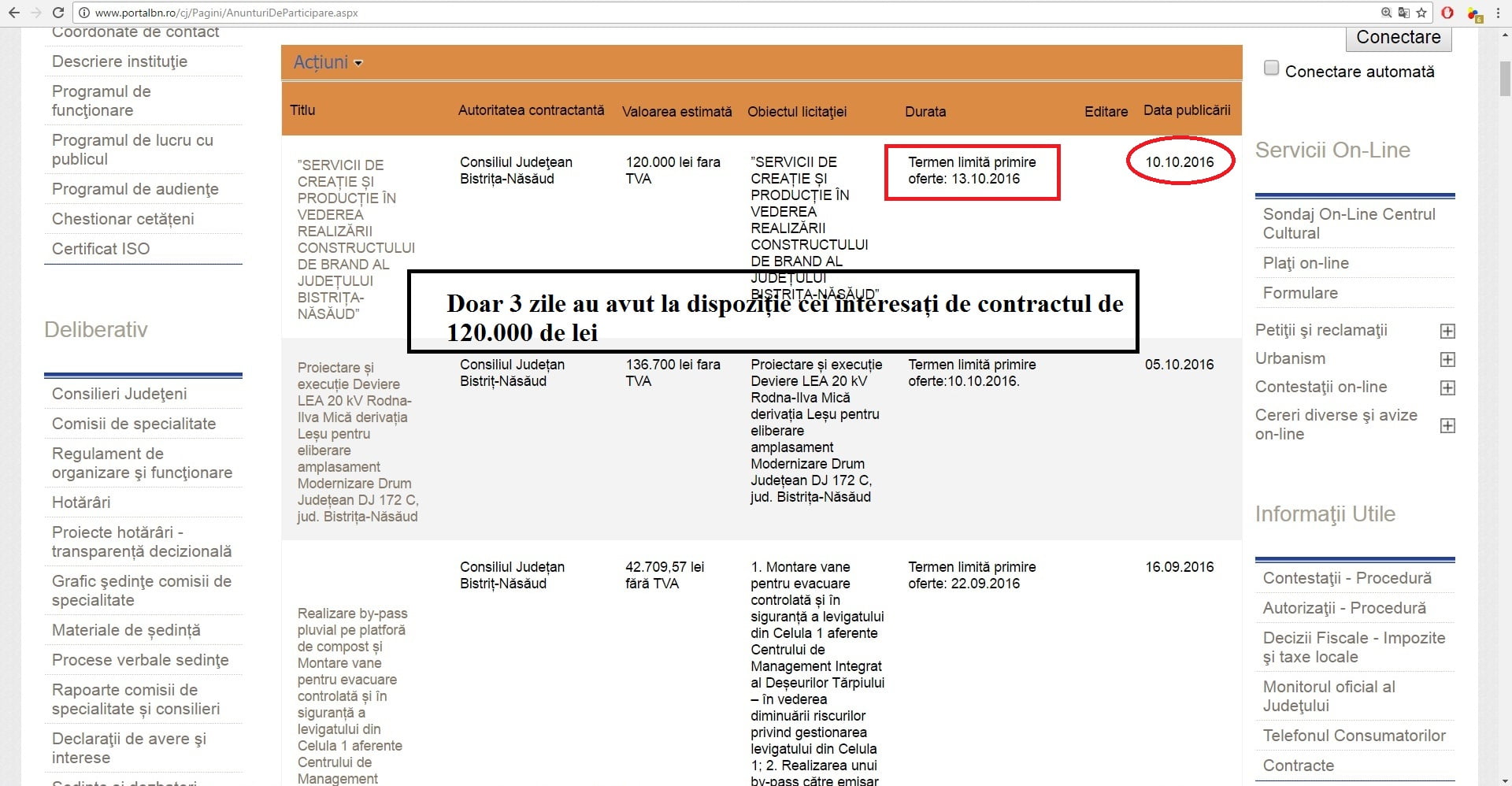The width and height of the screenshot is (1512, 786).
Task: Open the Plați on-line link
Action: point(1305,263)
